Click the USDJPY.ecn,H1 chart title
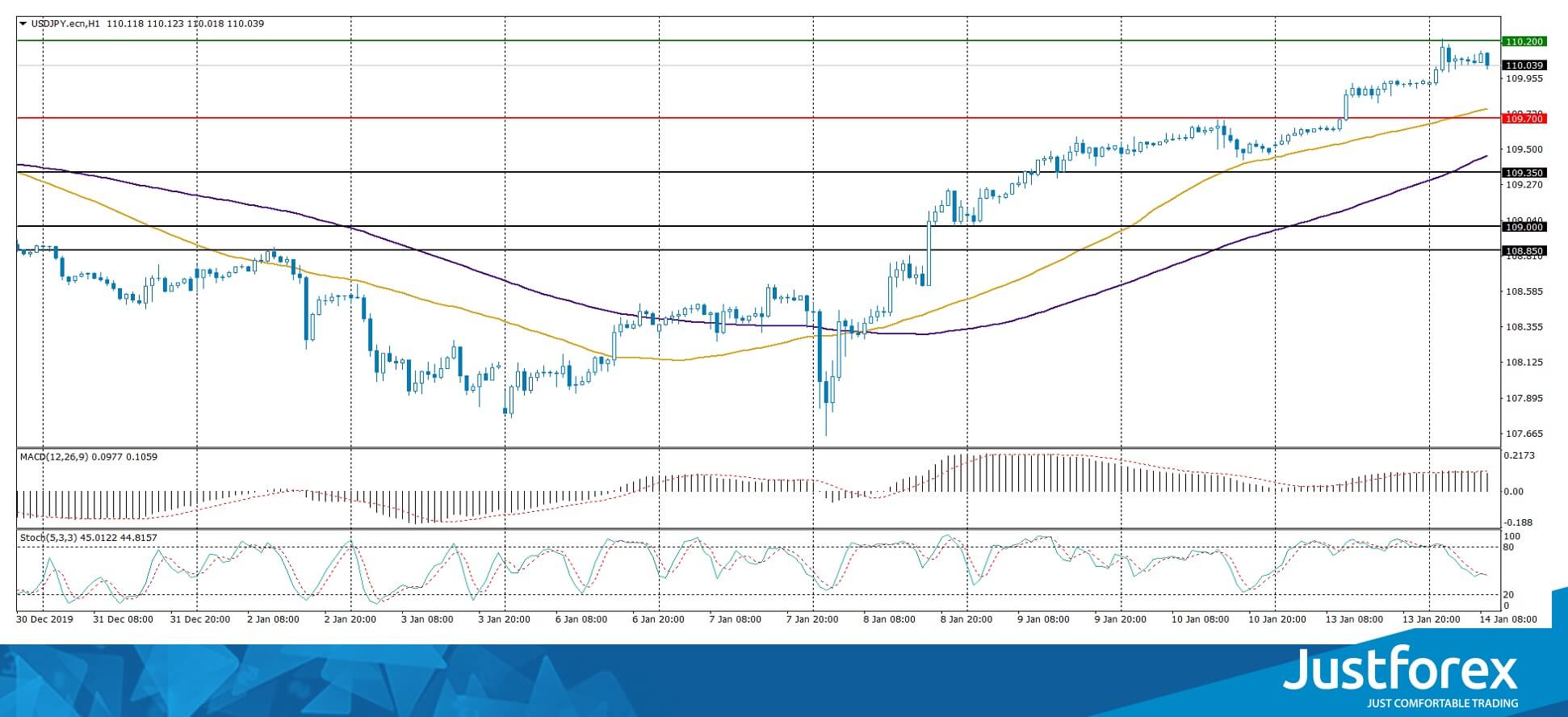Image resolution: width=1568 pixels, height=717 pixels. point(65,23)
